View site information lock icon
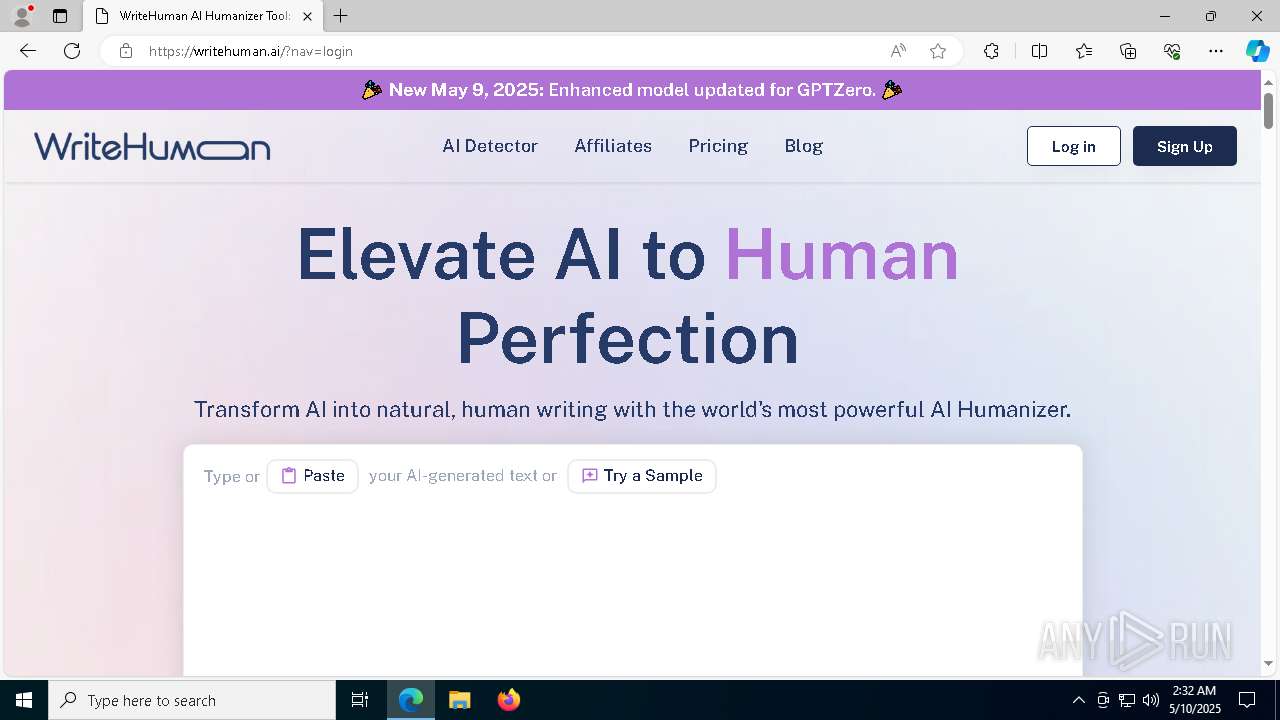This screenshot has width=1280, height=720. coord(125,51)
